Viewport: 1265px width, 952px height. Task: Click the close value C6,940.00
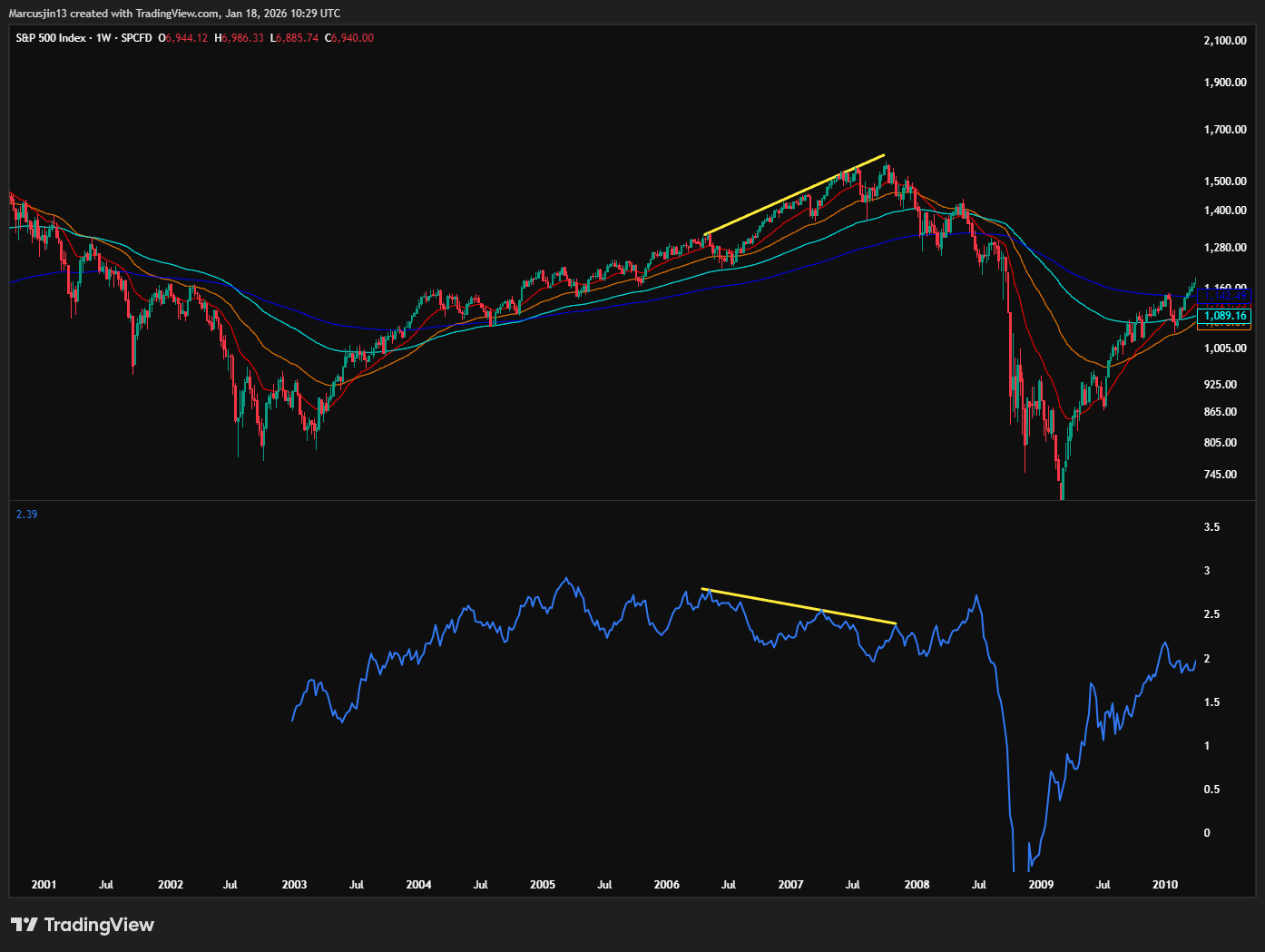tap(349, 38)
